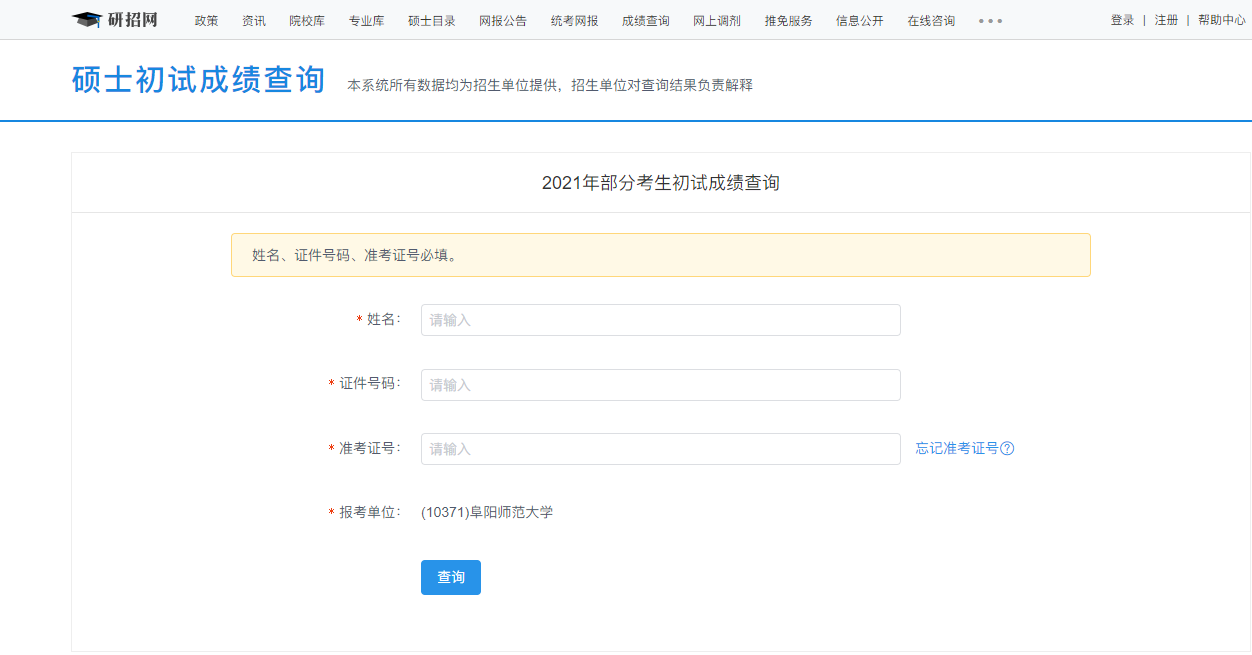Screen dimensions: 1252x655
Task: Go to 网上调剂 page
Action: (717, 21)
